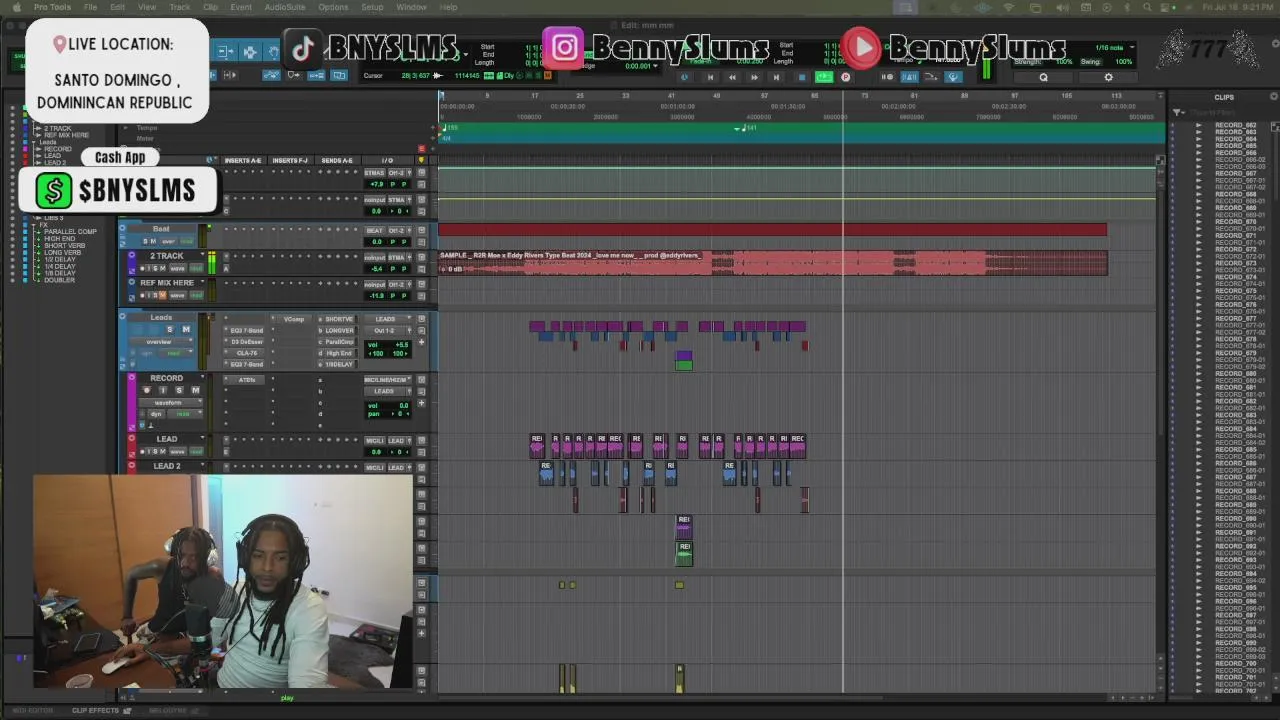
Task: Record-enable the RECORD track
Action: click(x=146, y=390)
